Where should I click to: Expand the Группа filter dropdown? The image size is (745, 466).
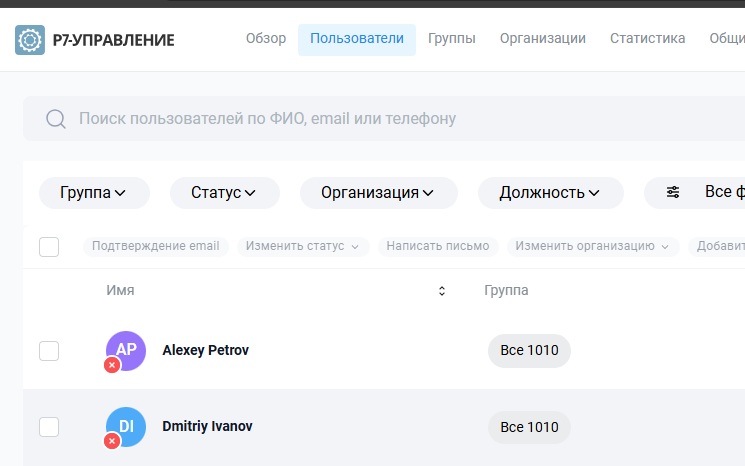pos(93,193)
